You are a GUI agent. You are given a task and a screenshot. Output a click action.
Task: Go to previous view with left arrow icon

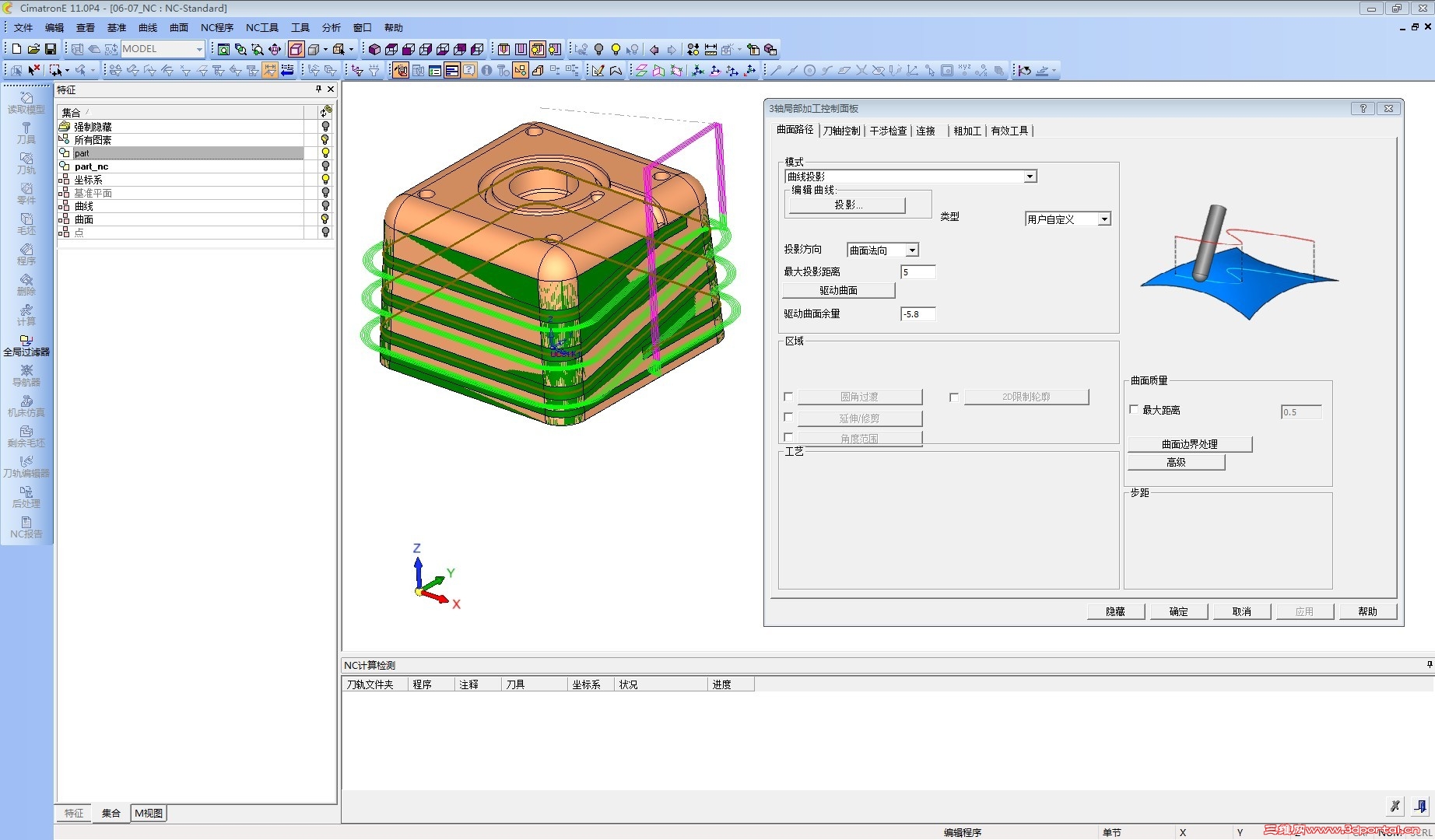click(654, 49)
